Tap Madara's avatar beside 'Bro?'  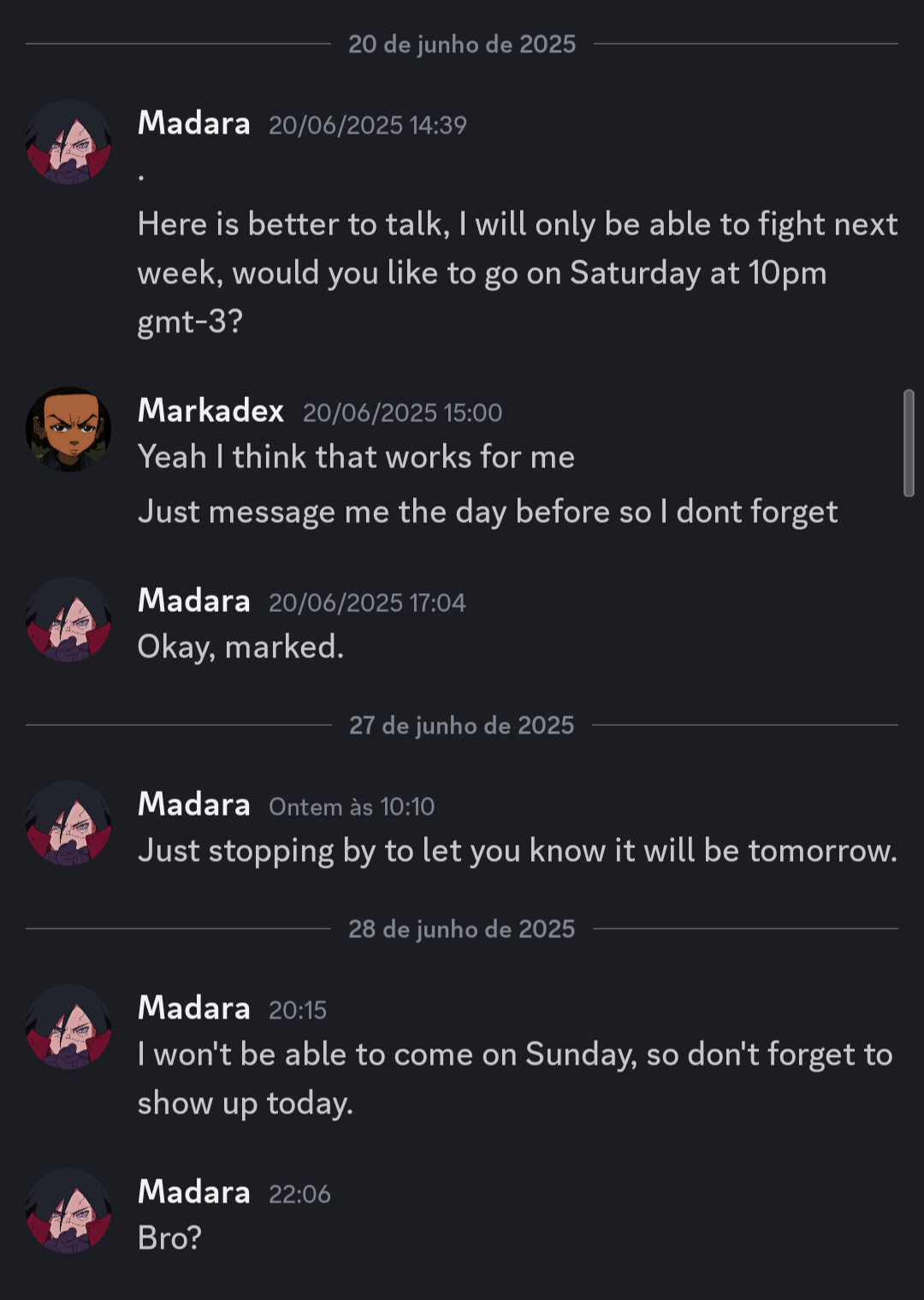[x=68, y=1211]
